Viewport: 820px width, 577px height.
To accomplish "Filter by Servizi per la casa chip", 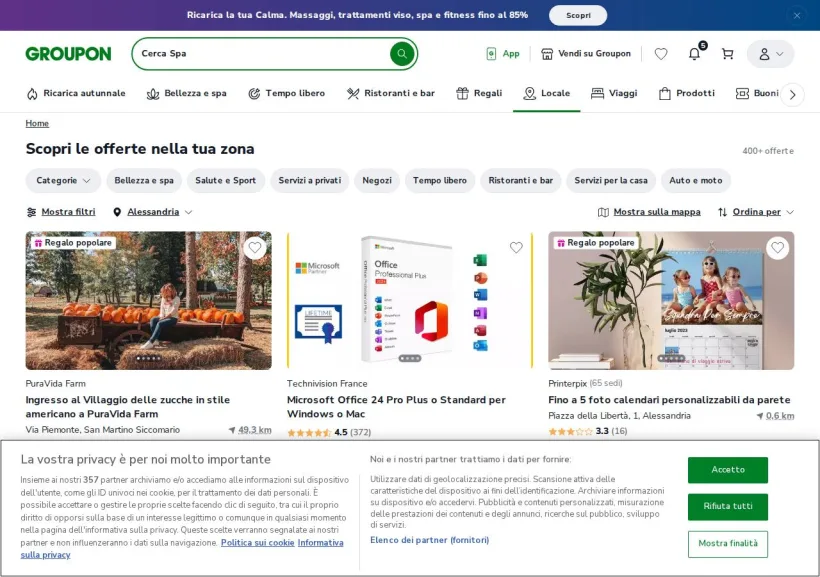I will (611, 180).
